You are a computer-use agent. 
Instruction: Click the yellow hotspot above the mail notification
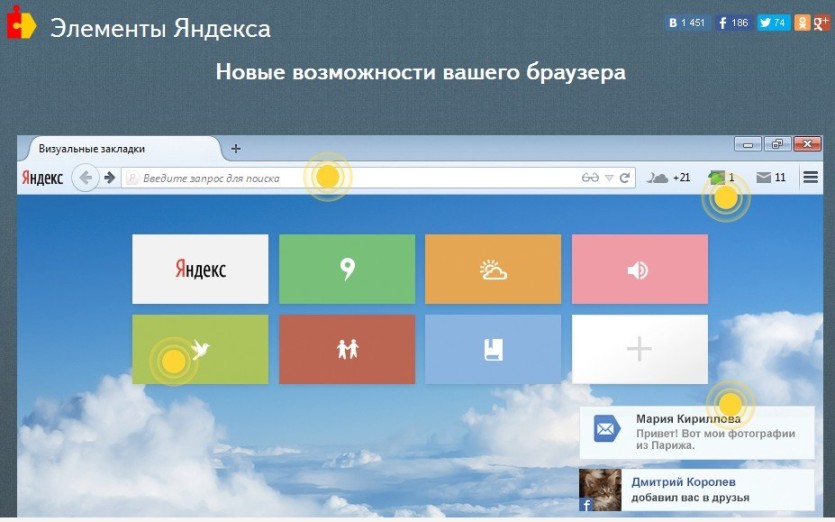[730, 404]
